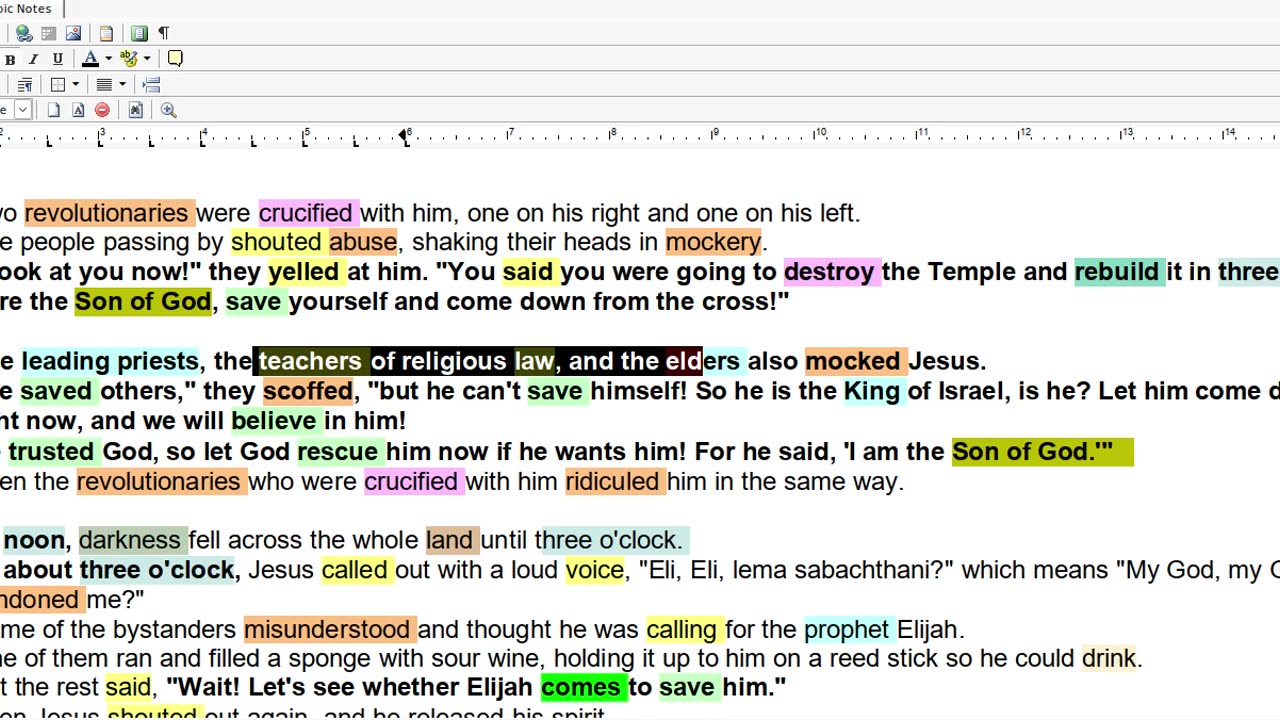Click the word "scoffed"

click(308, 391)
